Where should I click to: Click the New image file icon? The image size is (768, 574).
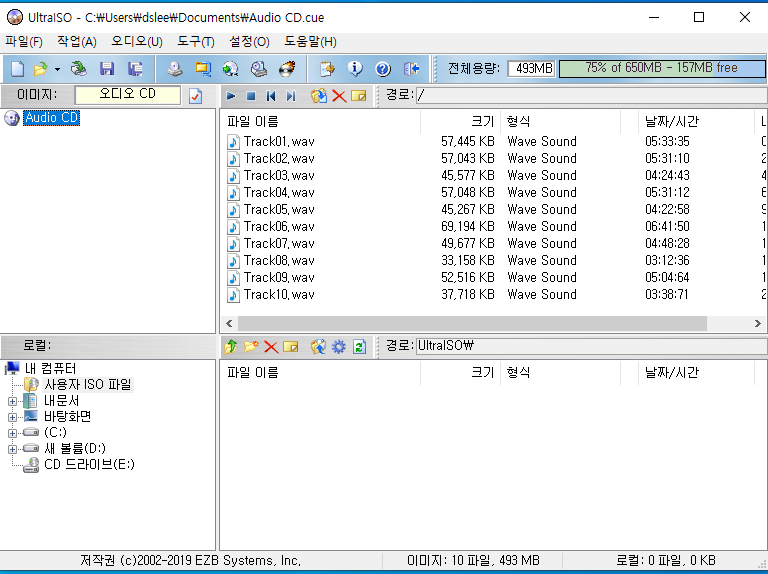click(17, 69)
